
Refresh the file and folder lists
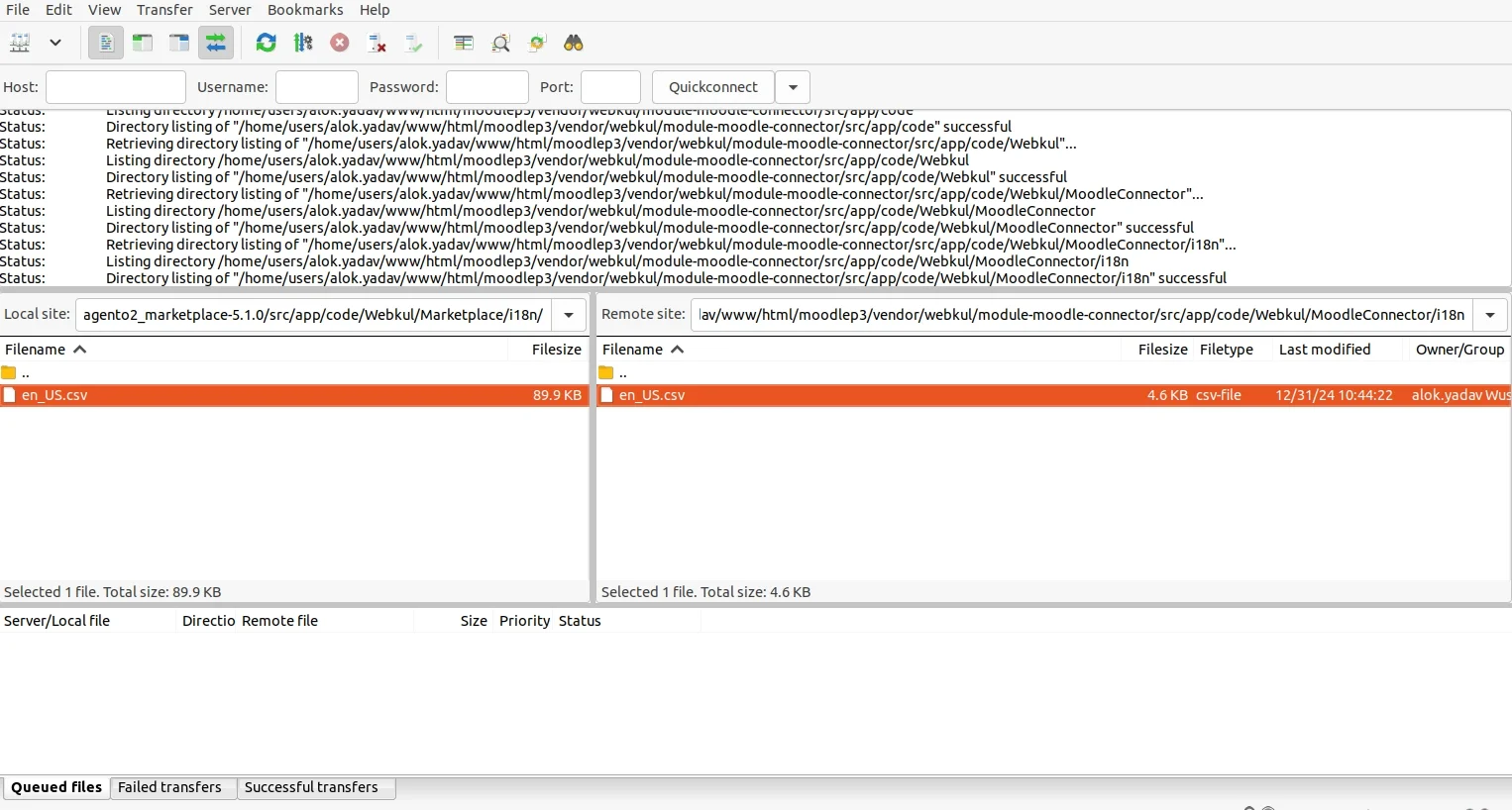tap(266, 43)
